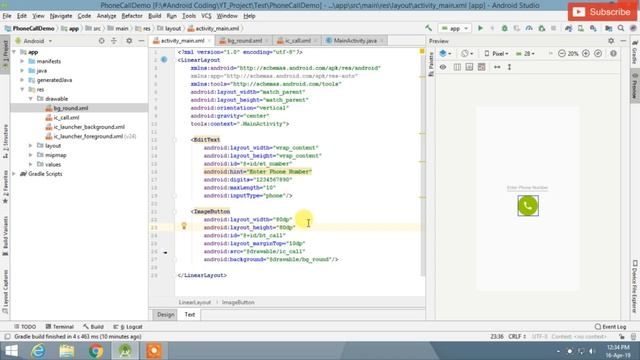This screenshot has width=640, height=360.
Task: Open the Pixel device dropdown in preview
Action: tap(496, 53)
